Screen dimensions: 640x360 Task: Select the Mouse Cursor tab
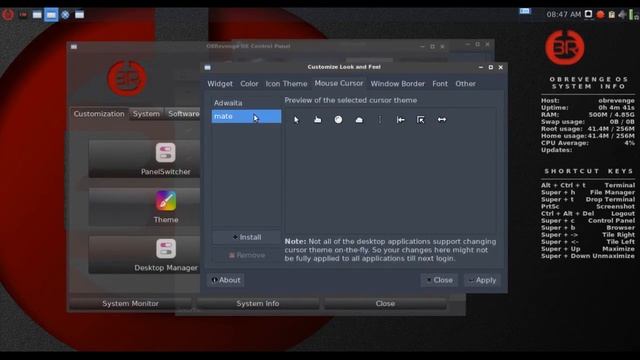(338, 83)
